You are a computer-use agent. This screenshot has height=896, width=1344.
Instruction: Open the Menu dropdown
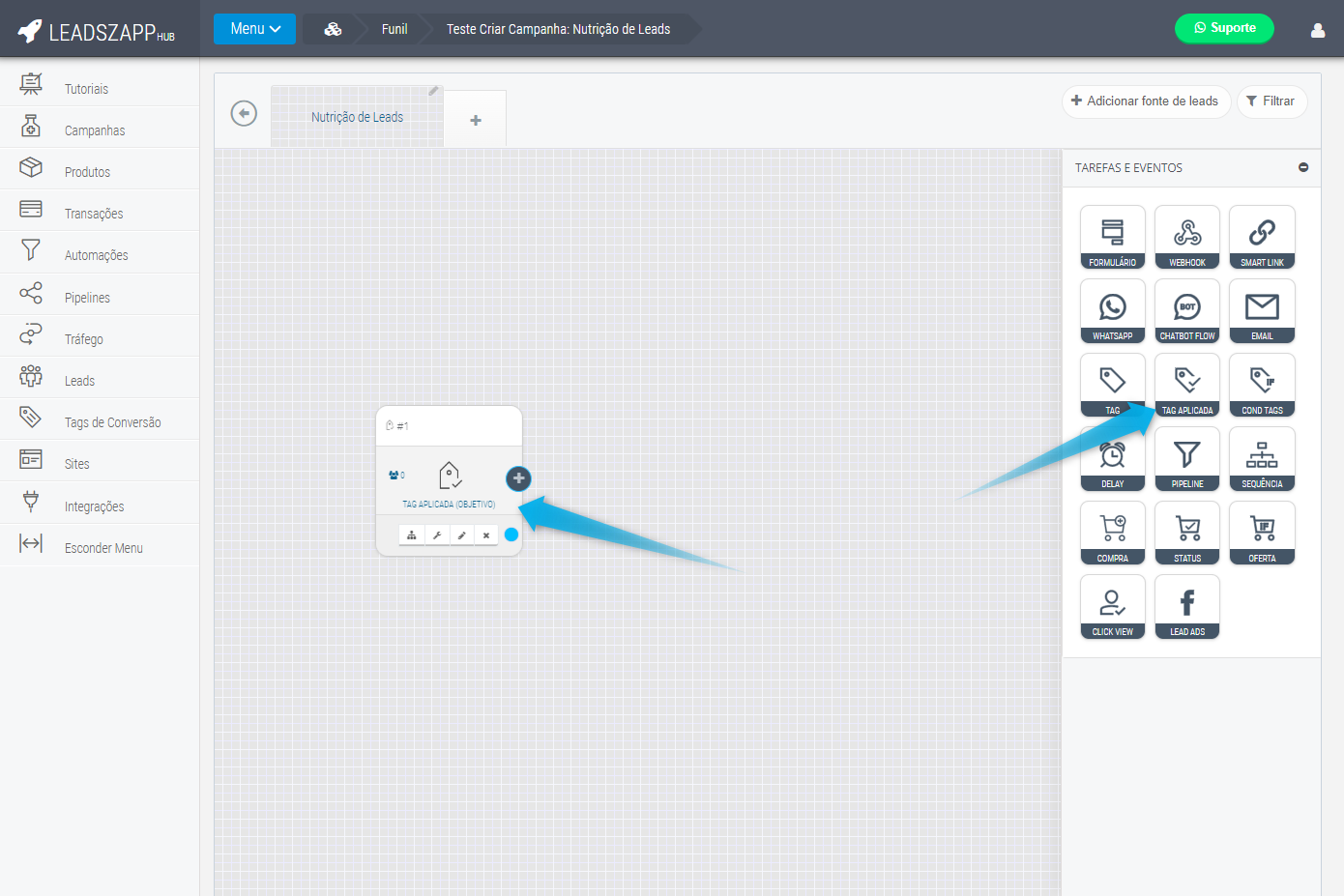[x=254, y=29]
